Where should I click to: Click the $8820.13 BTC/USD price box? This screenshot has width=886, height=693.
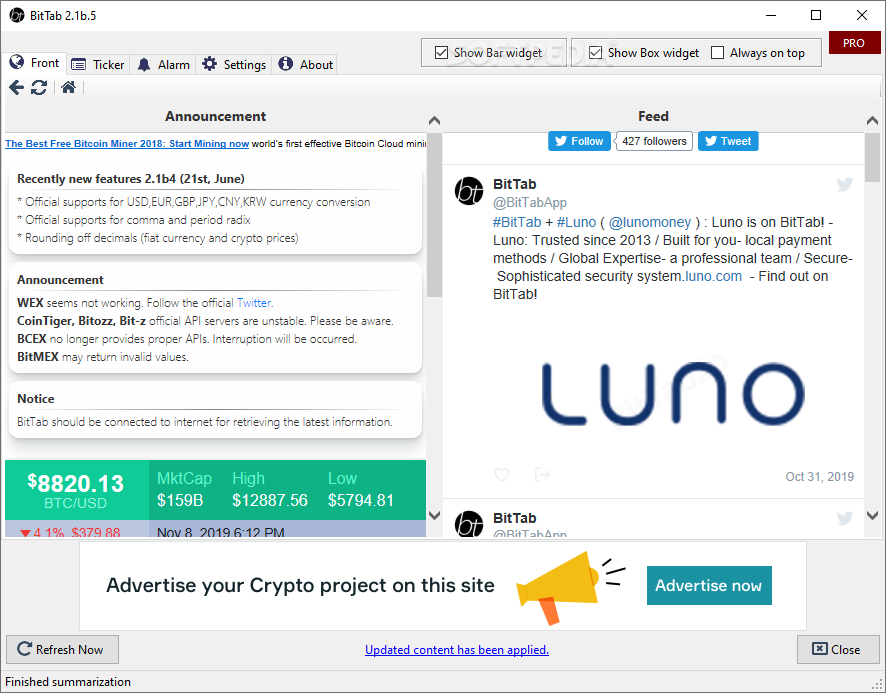tap(76, 490)
